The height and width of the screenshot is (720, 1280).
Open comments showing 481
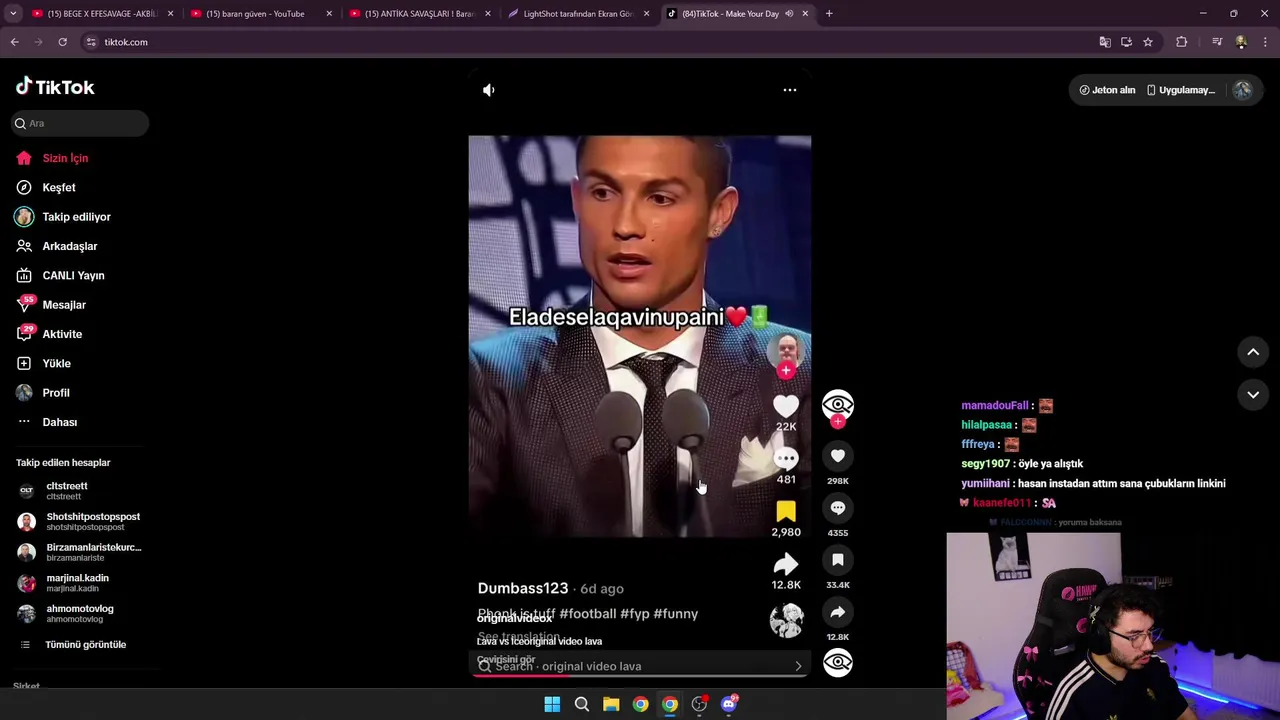[x=786, y=458]
